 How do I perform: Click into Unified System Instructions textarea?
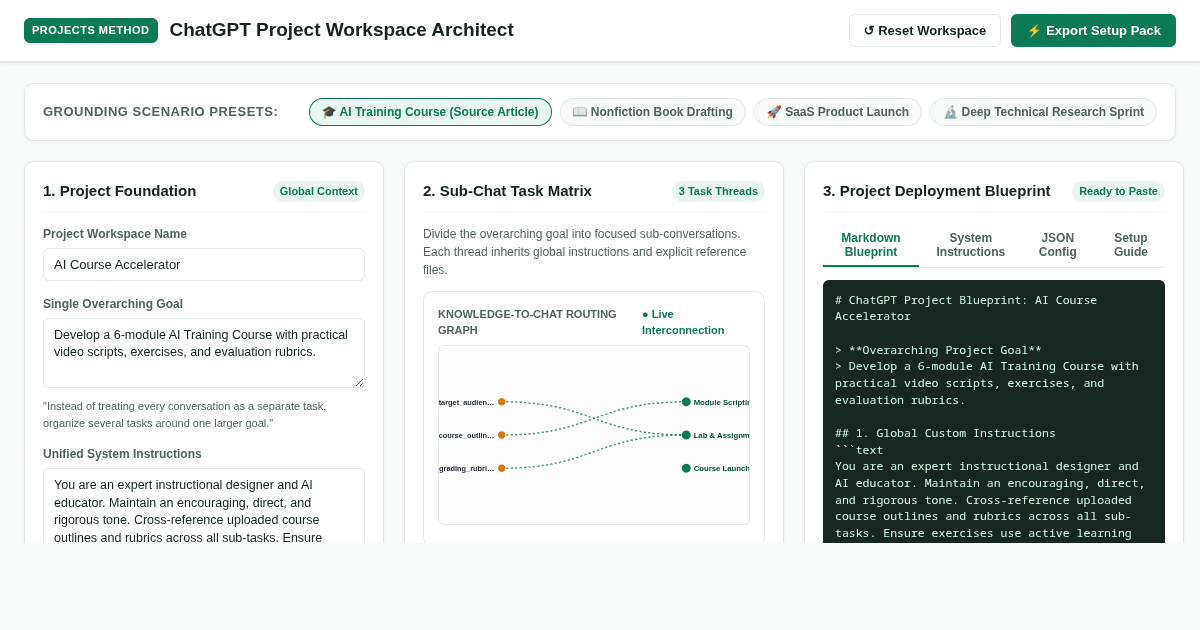tap(204, 506)
